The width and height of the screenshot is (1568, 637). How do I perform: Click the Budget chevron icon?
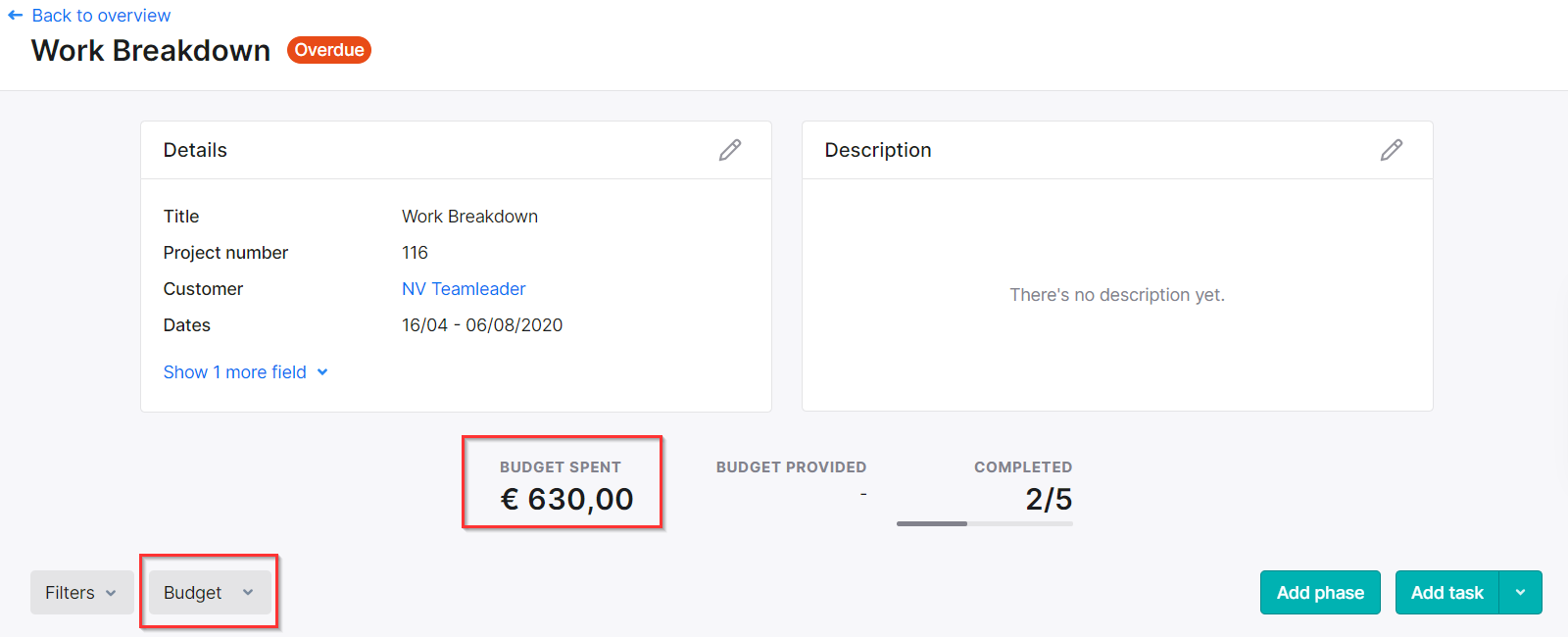coord(248,593)
